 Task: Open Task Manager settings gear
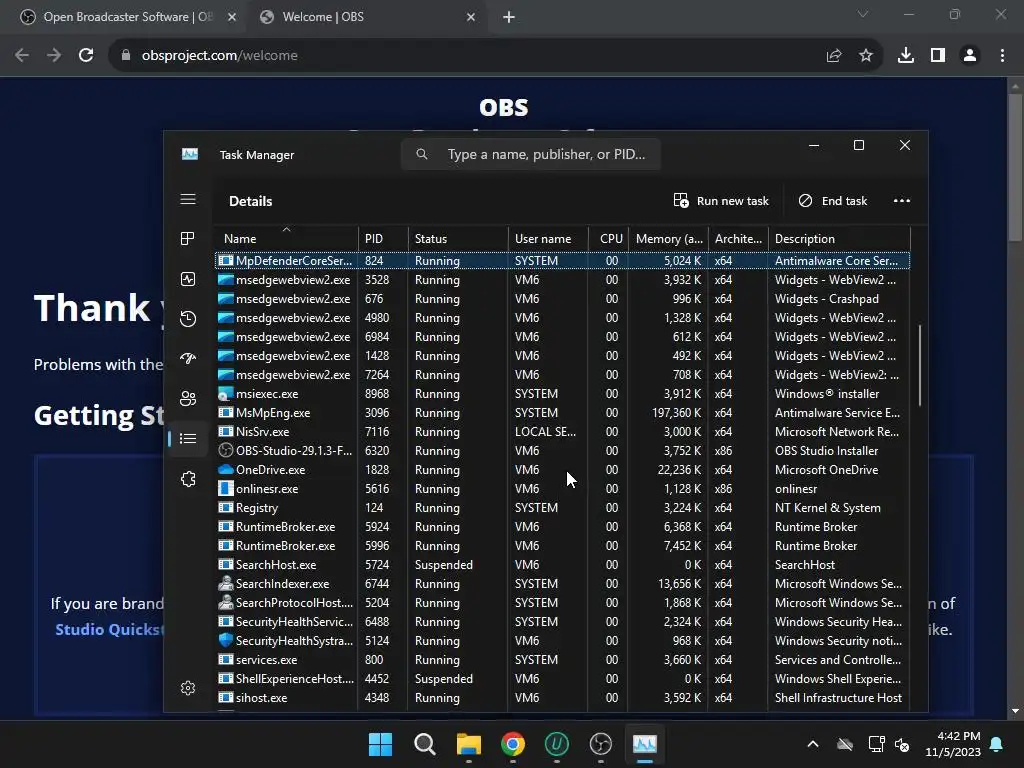point(188,688)
